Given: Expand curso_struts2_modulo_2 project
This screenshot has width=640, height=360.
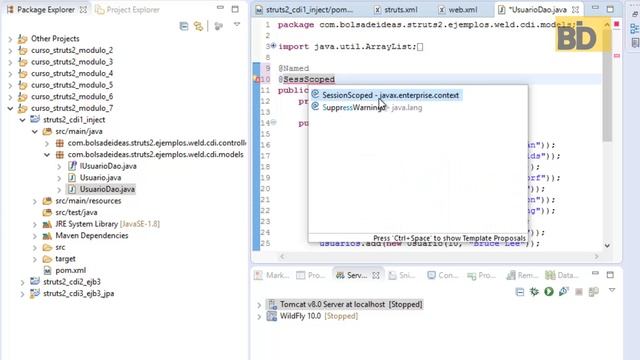Looking at the screenshot, I should 10,51.
